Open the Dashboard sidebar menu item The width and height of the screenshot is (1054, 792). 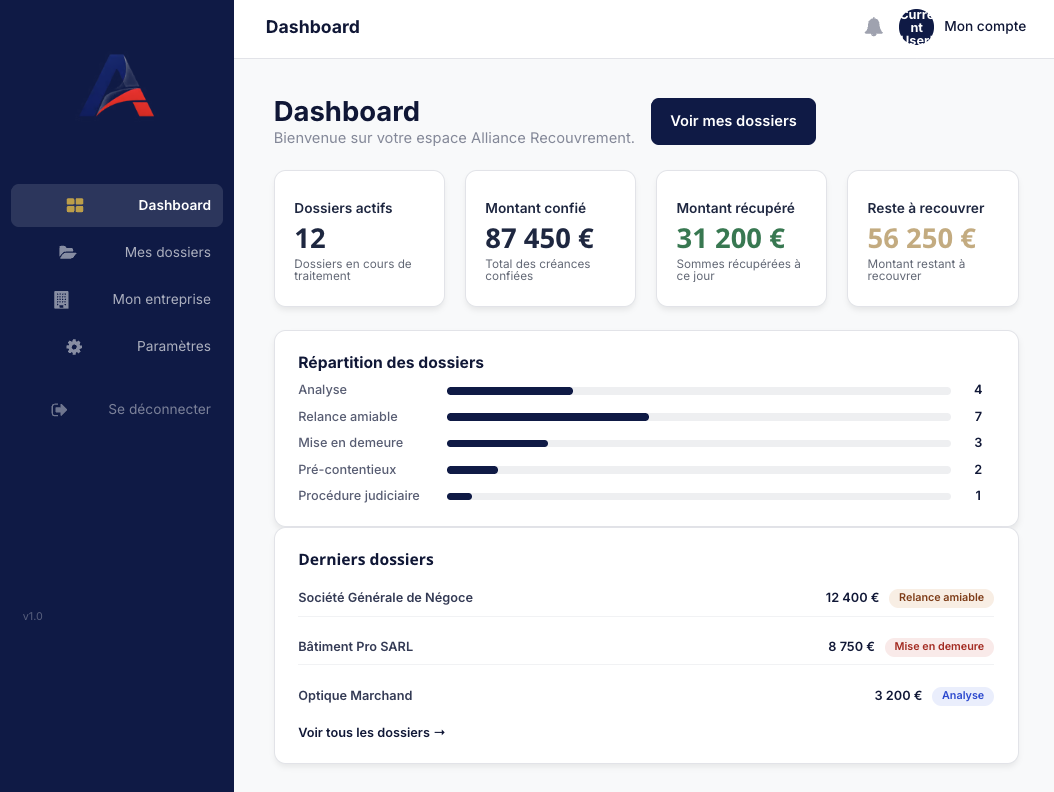(117, 205)
